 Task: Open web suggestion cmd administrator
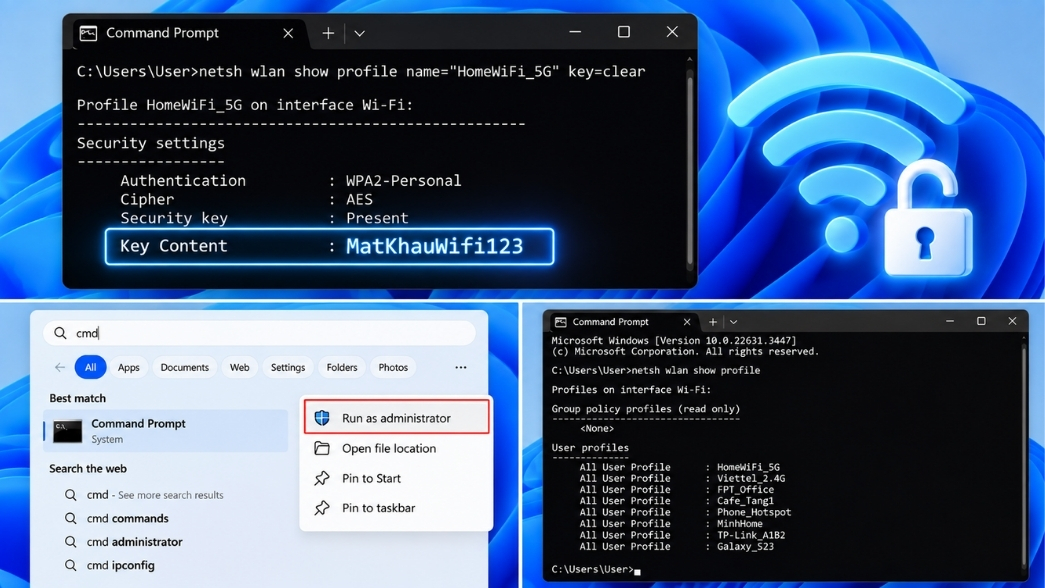pos(135,542)
